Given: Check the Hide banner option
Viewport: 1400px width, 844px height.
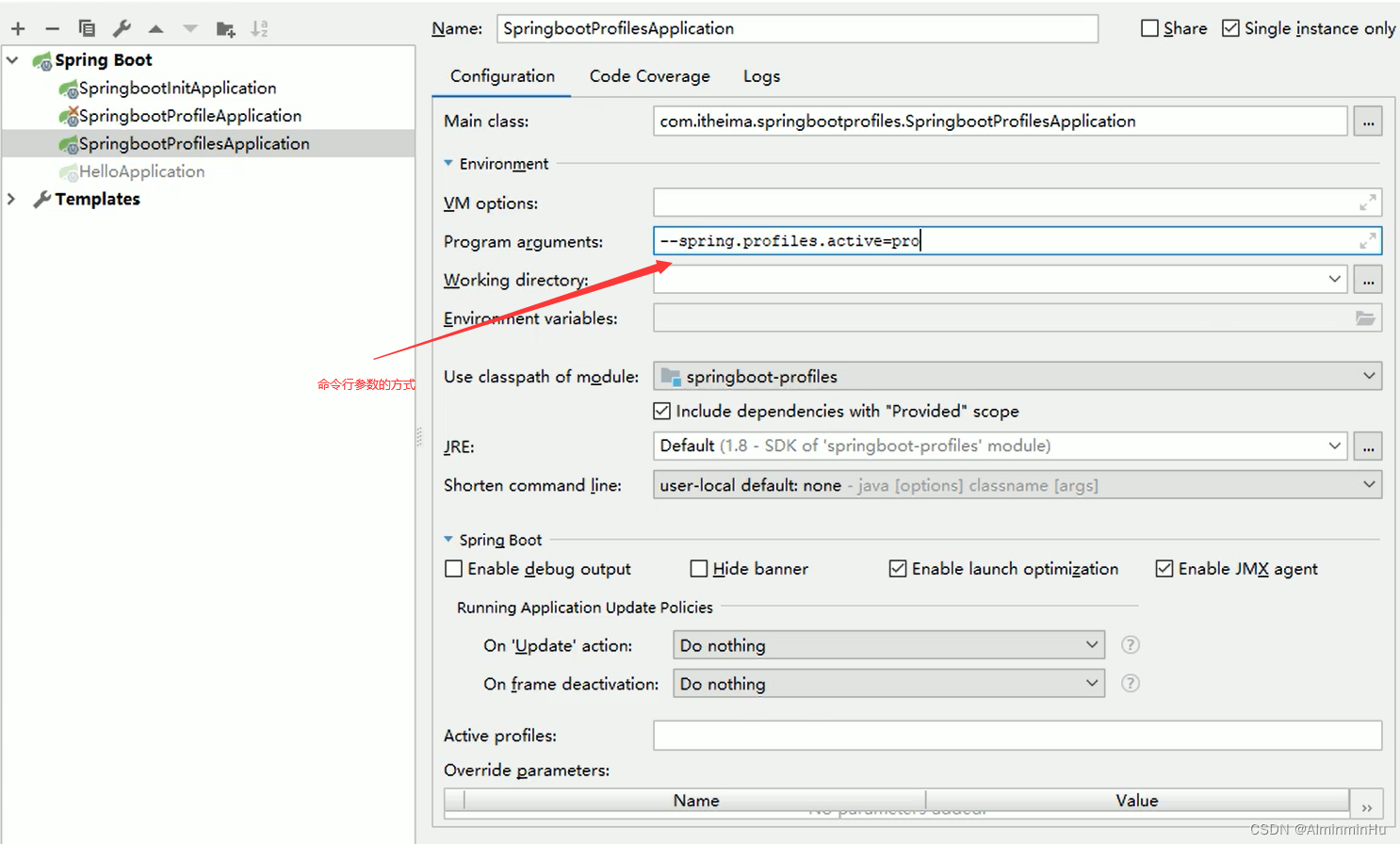Looking at the screenshot, I should point(699,569).
